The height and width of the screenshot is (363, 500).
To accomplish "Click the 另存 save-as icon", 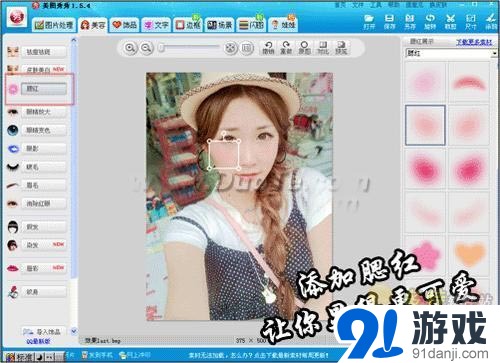I will click(410, 22).
